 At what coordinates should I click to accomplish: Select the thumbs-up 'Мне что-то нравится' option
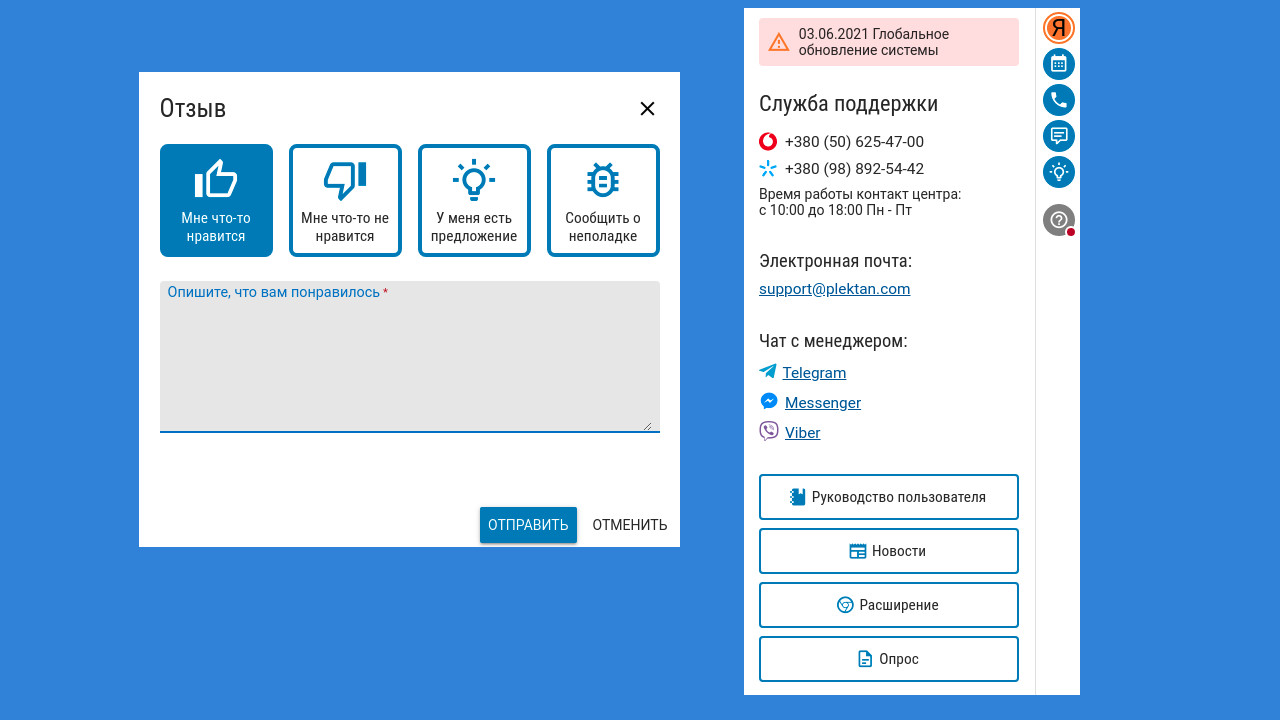[216, 200]
